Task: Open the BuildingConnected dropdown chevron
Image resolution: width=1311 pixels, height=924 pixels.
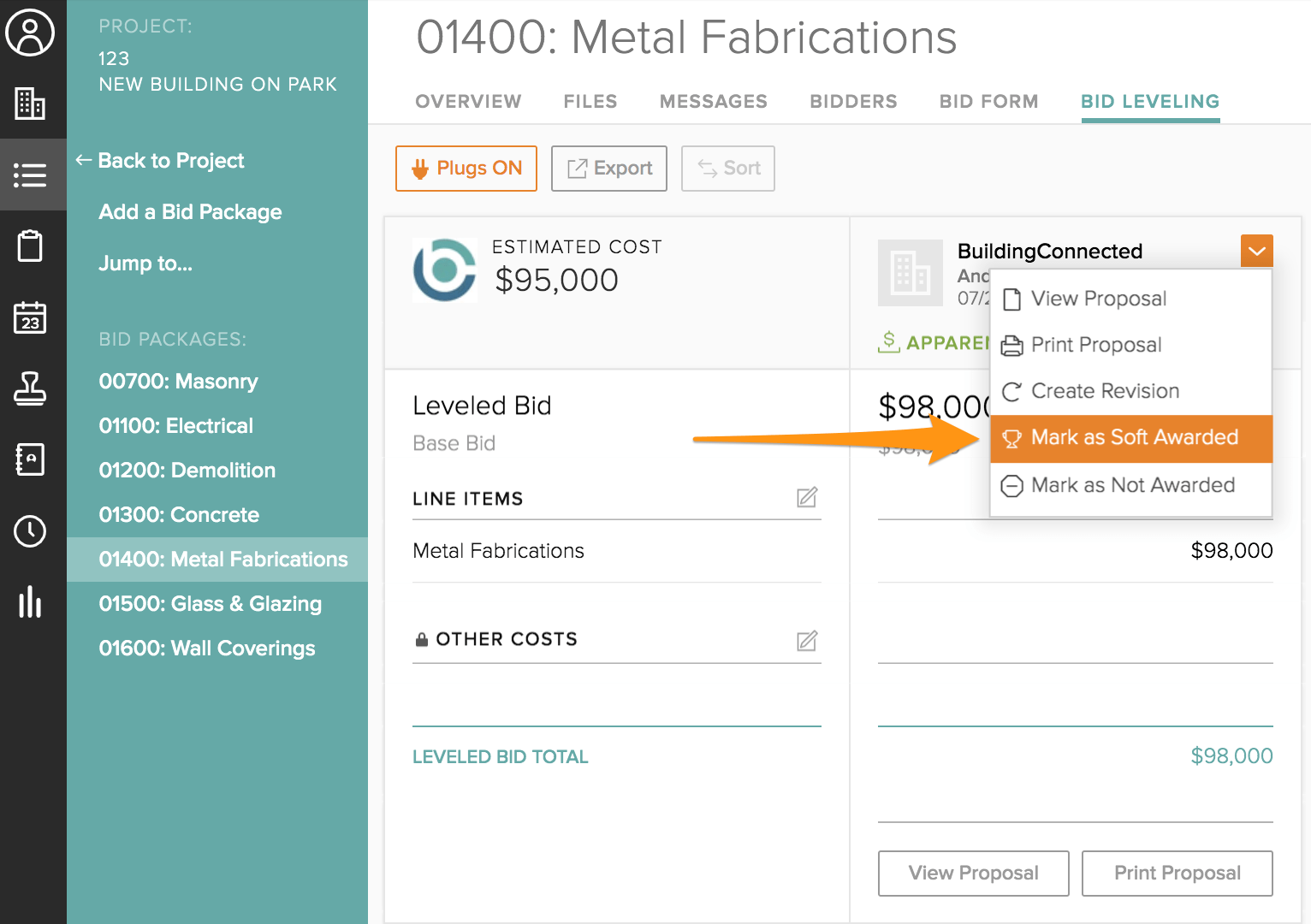Action: [1255, 250]
